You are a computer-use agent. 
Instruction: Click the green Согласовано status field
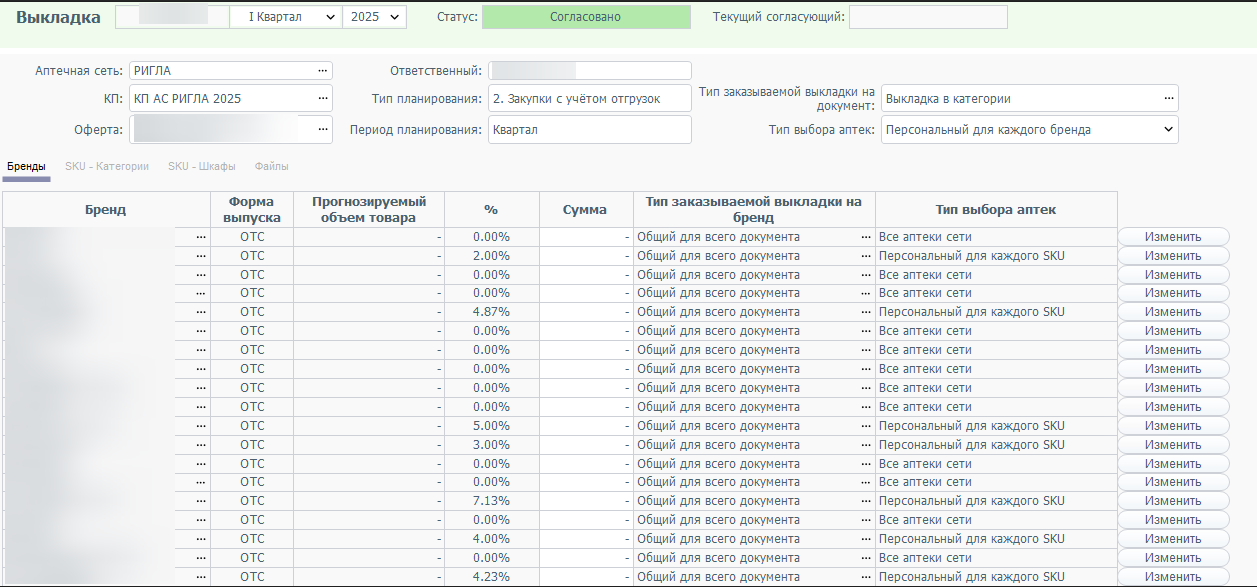tap(586, 17)
